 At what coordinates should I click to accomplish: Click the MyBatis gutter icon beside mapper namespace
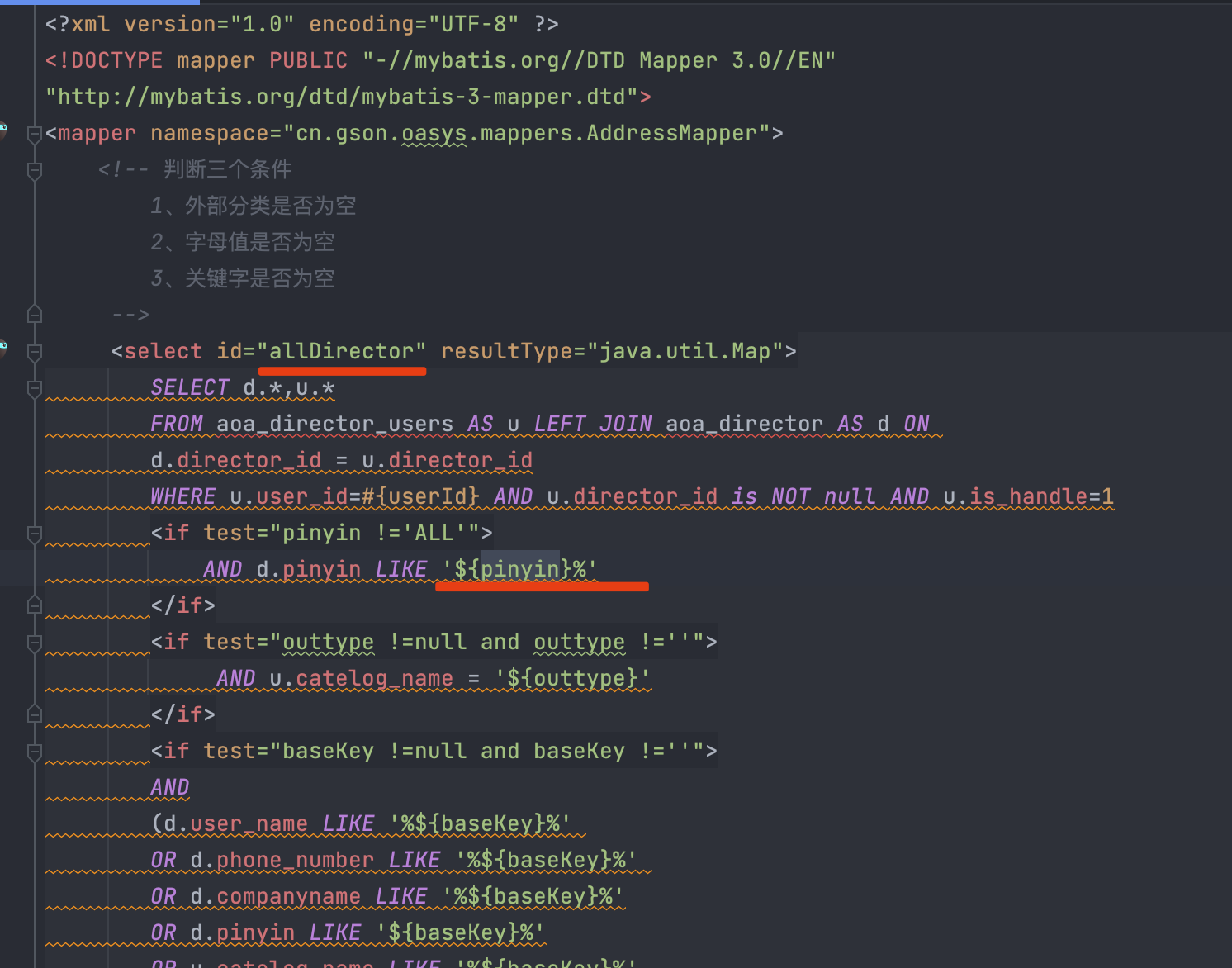(2, 130)
